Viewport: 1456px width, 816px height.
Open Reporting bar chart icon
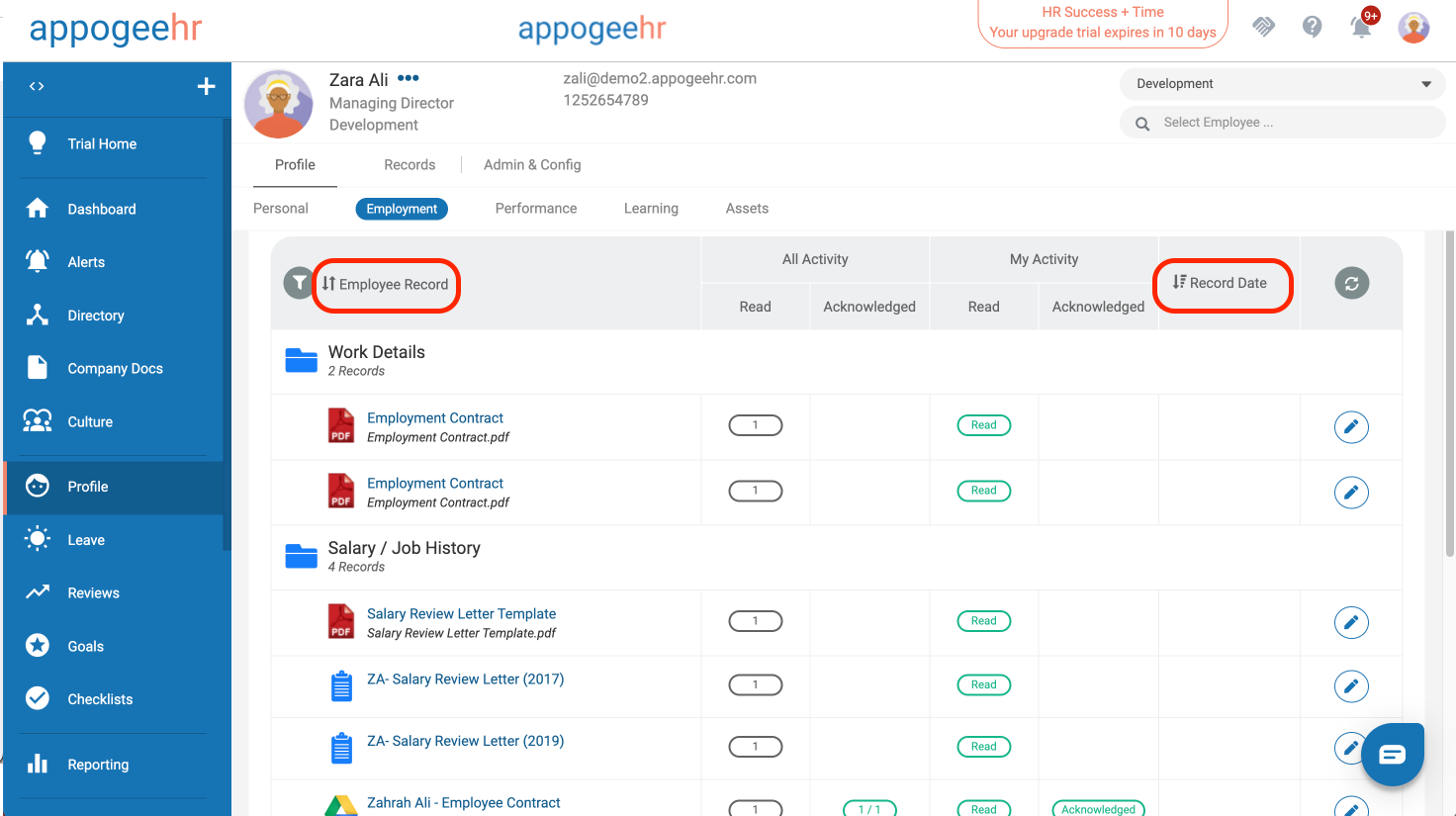click(x=38, y=764)
